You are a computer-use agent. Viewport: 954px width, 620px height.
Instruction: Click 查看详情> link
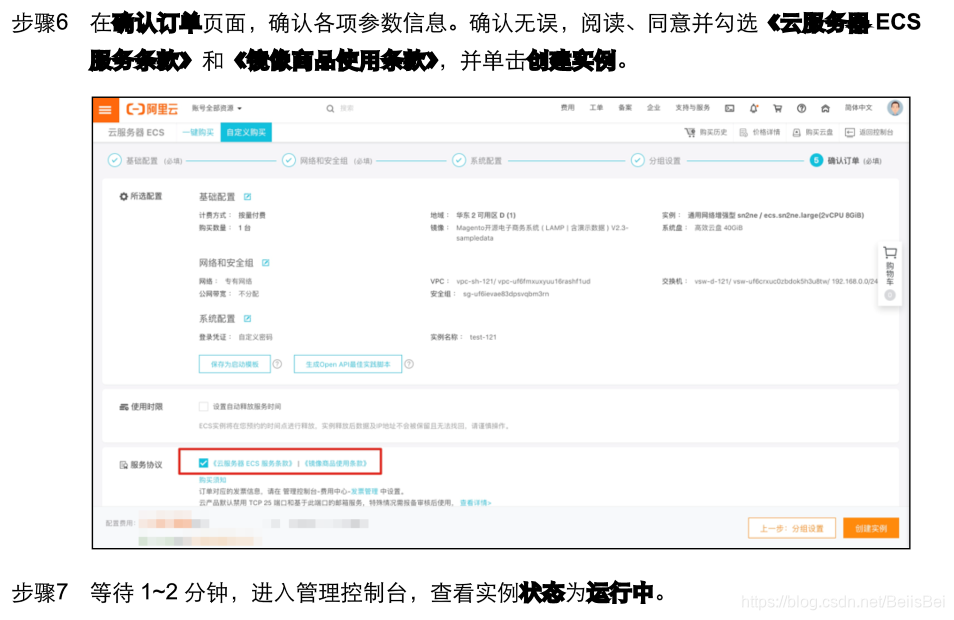475,503
